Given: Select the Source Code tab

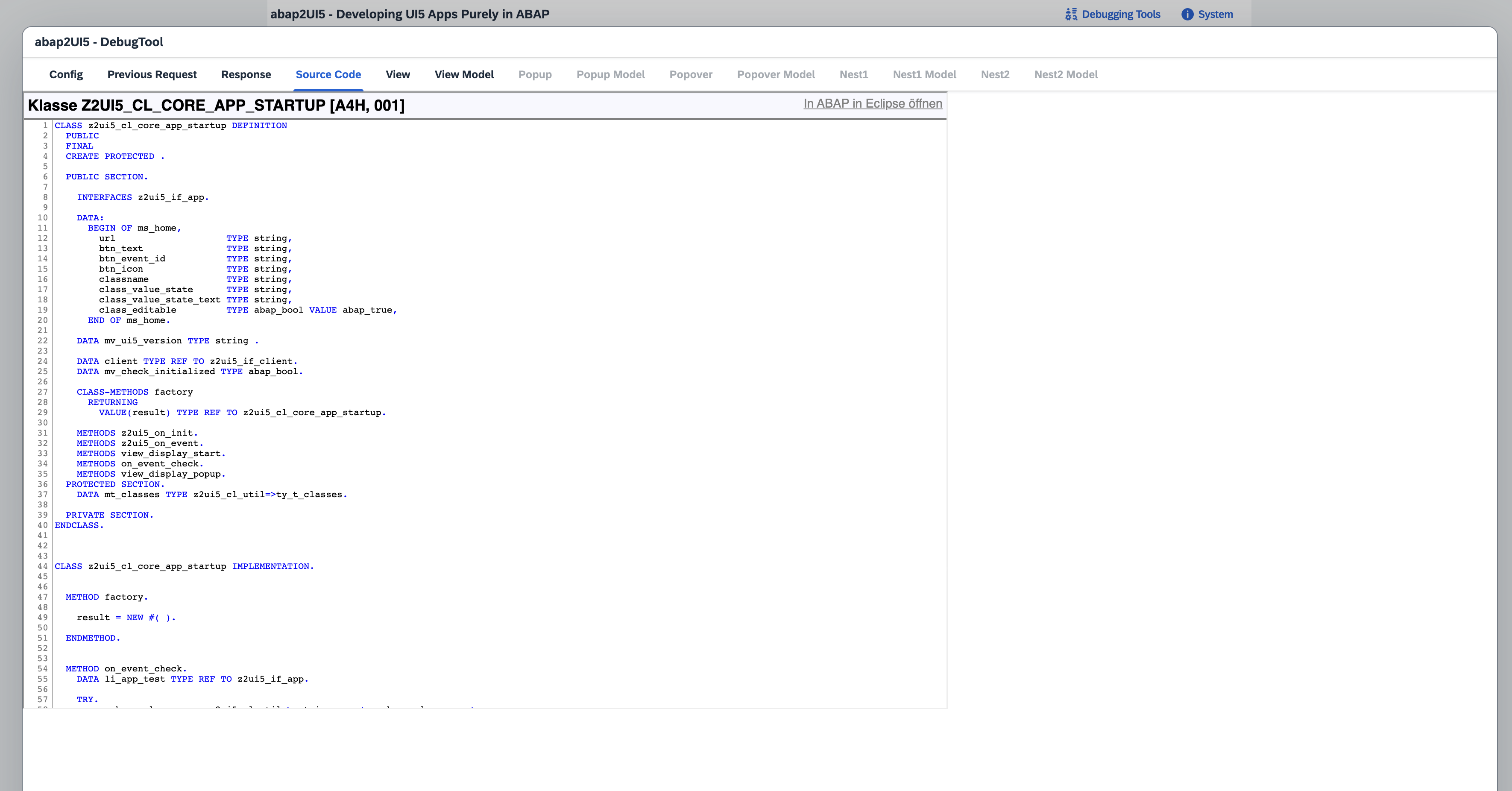Looking at the screenshot, I should tap(328, 74).
